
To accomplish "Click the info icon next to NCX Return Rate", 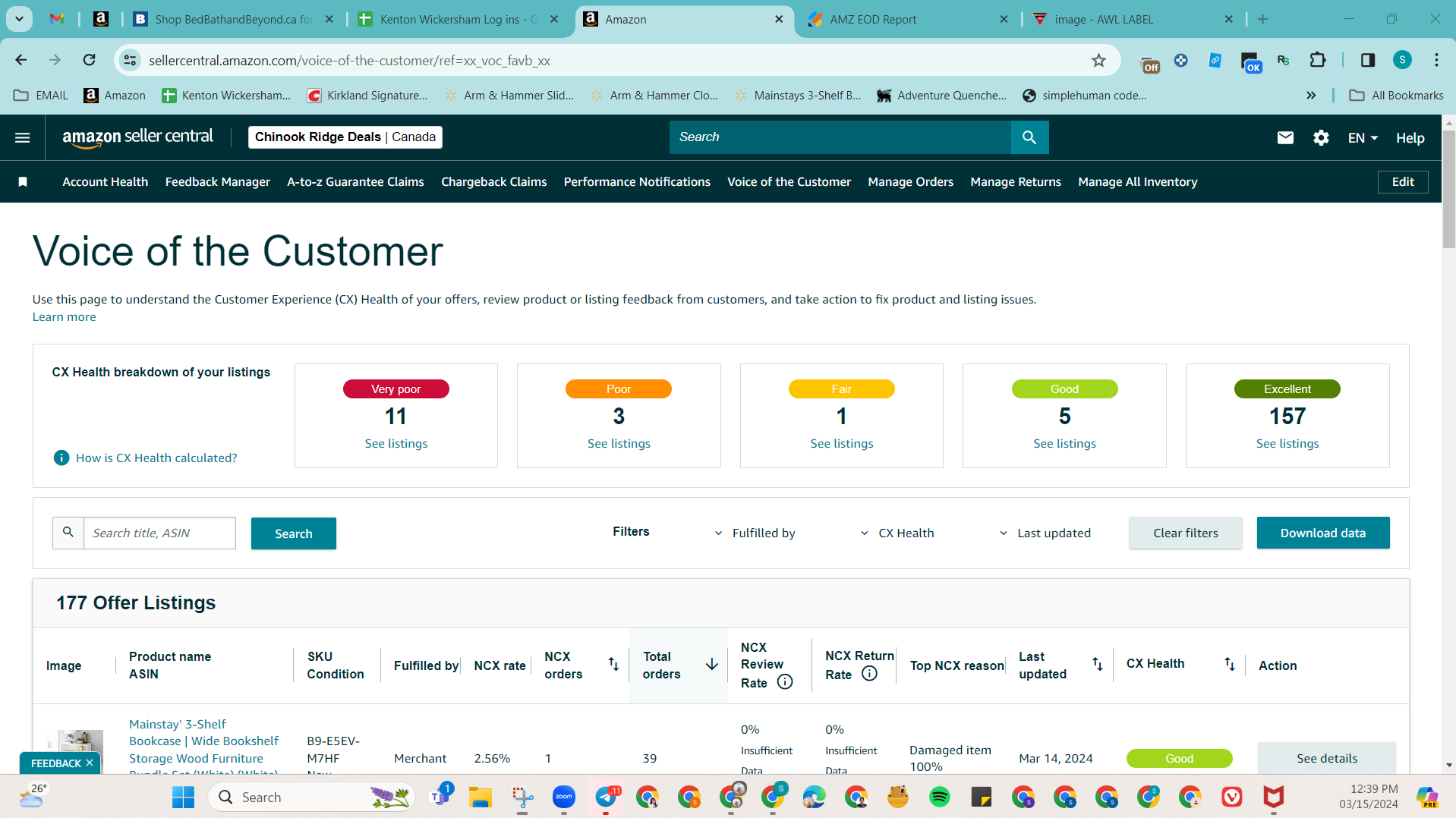I will tap(870, 674).
